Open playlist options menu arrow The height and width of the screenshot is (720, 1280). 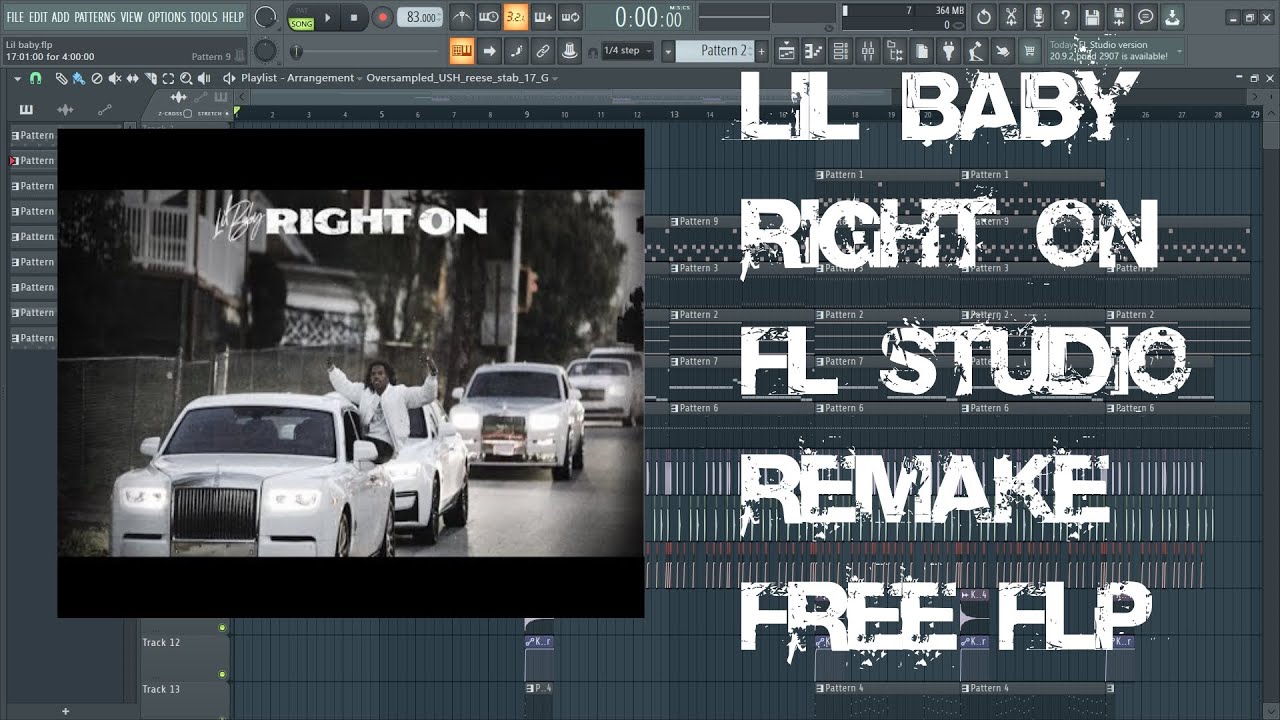(x=19, y=78)
